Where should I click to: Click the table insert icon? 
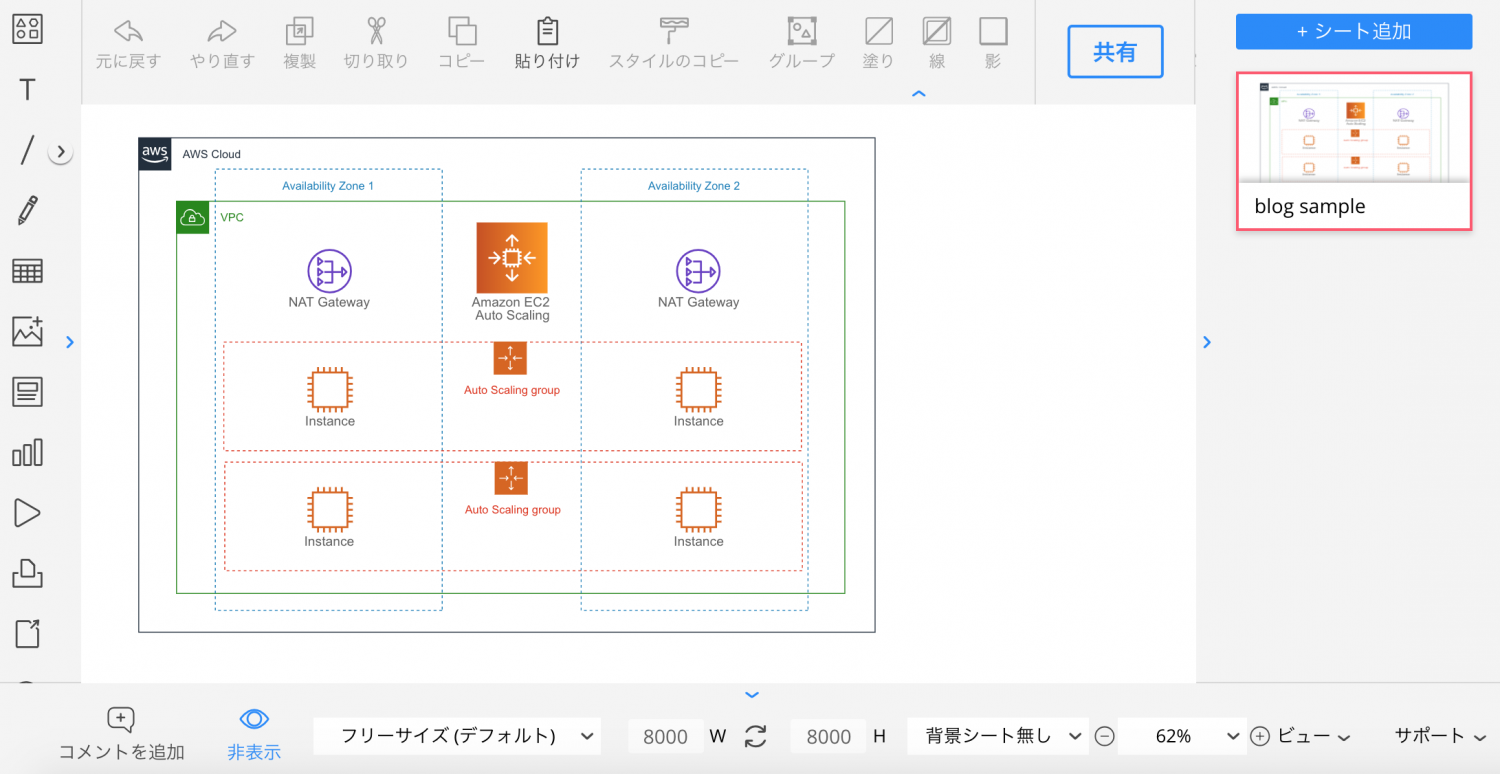tap(27, 271)
